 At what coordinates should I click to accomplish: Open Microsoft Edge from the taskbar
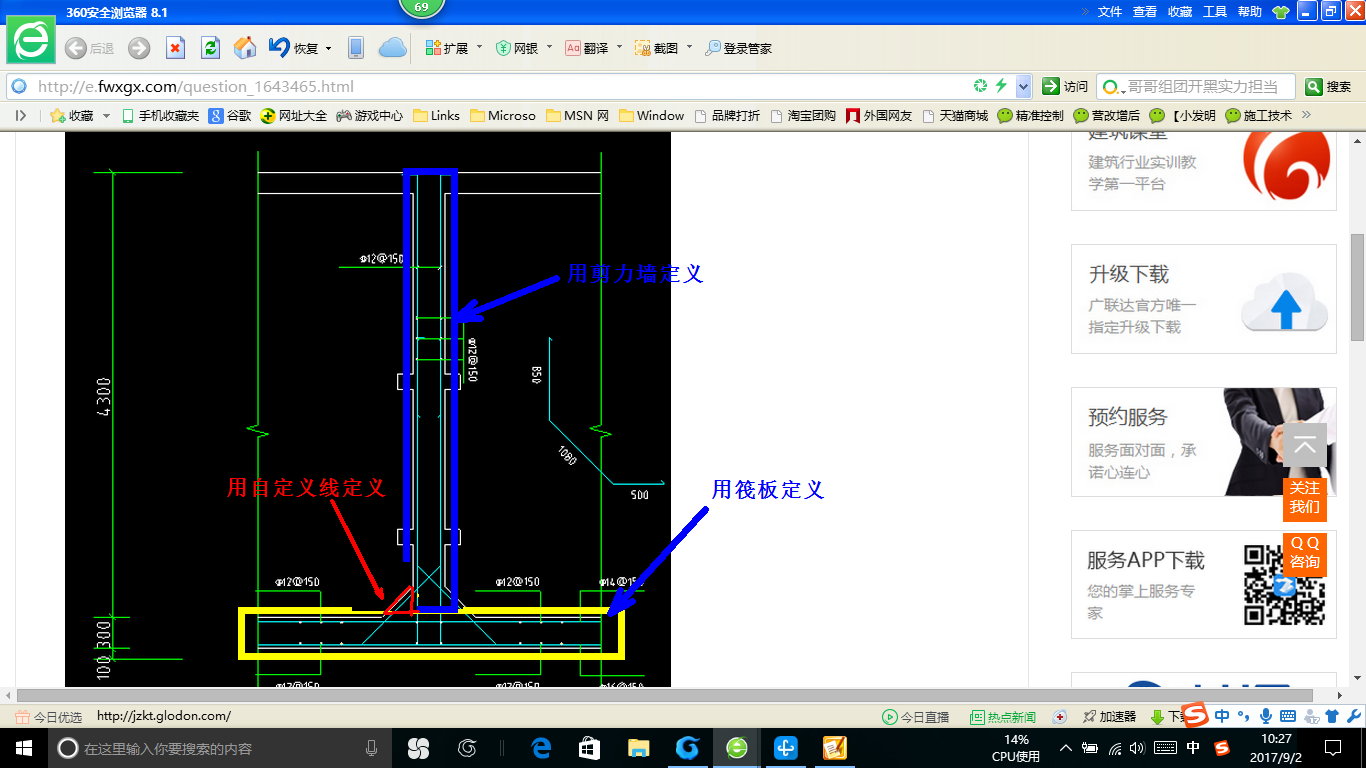click(541, 747)
